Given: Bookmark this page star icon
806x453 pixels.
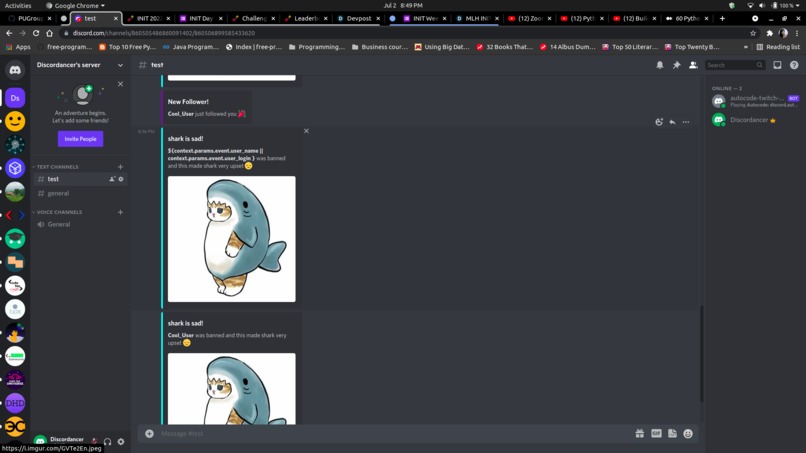Looking at the screenshot, I should 753,33.
